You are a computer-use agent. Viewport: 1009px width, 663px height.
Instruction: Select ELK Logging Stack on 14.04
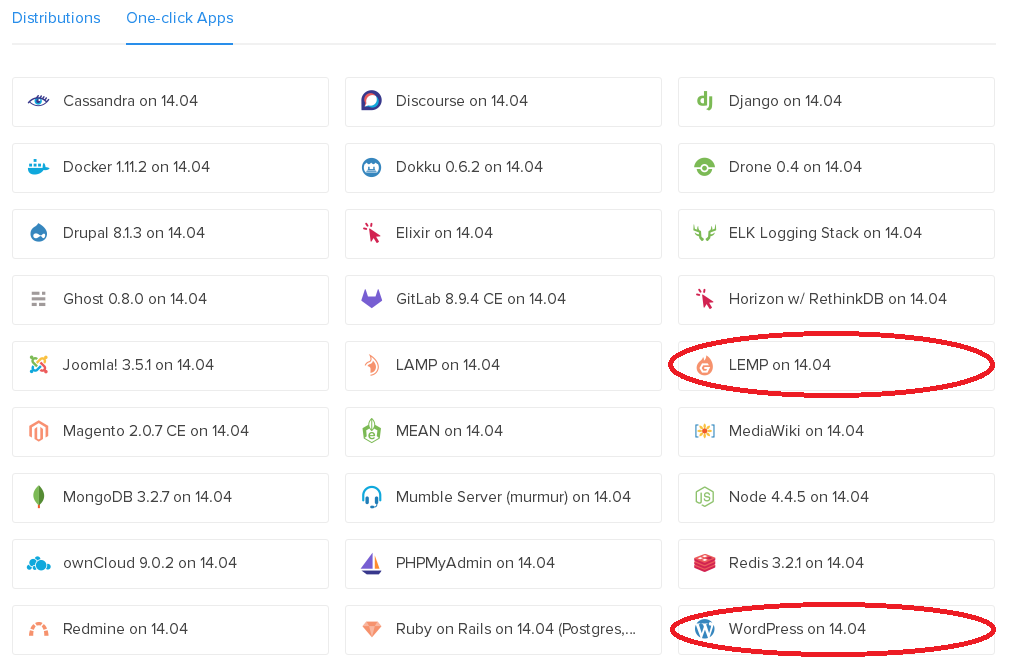coord(837,234)
